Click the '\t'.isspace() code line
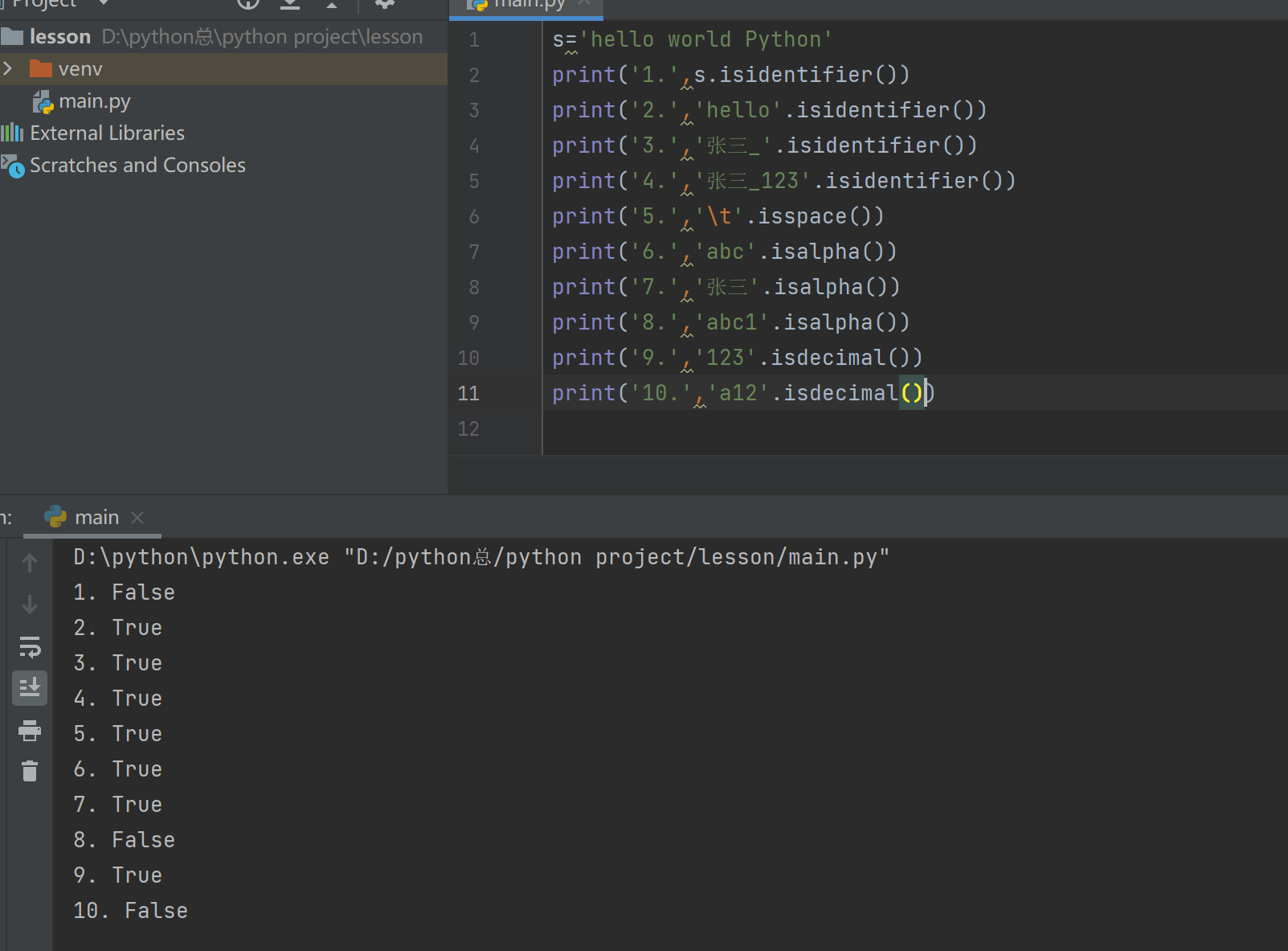1288x951 pixels. [x=718, y=216]
